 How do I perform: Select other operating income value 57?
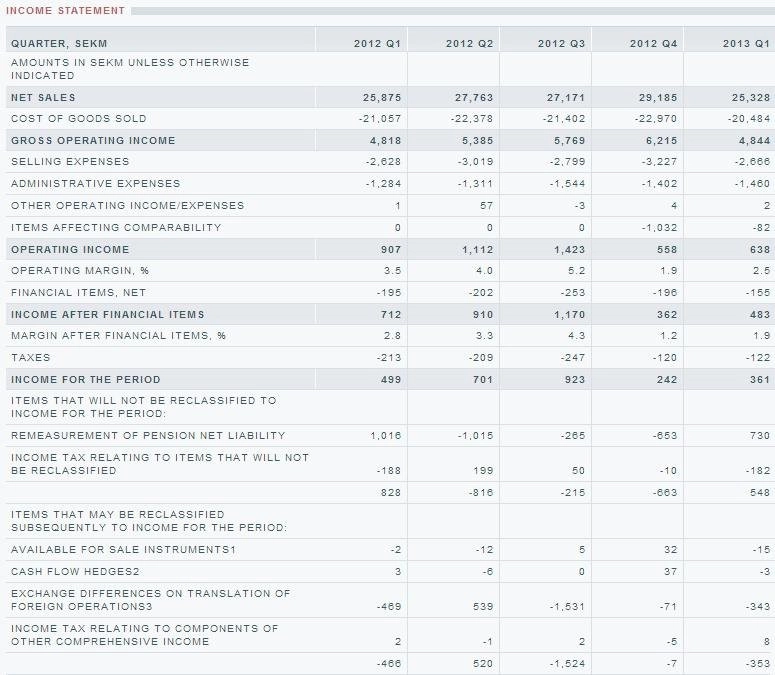point(486,205)
